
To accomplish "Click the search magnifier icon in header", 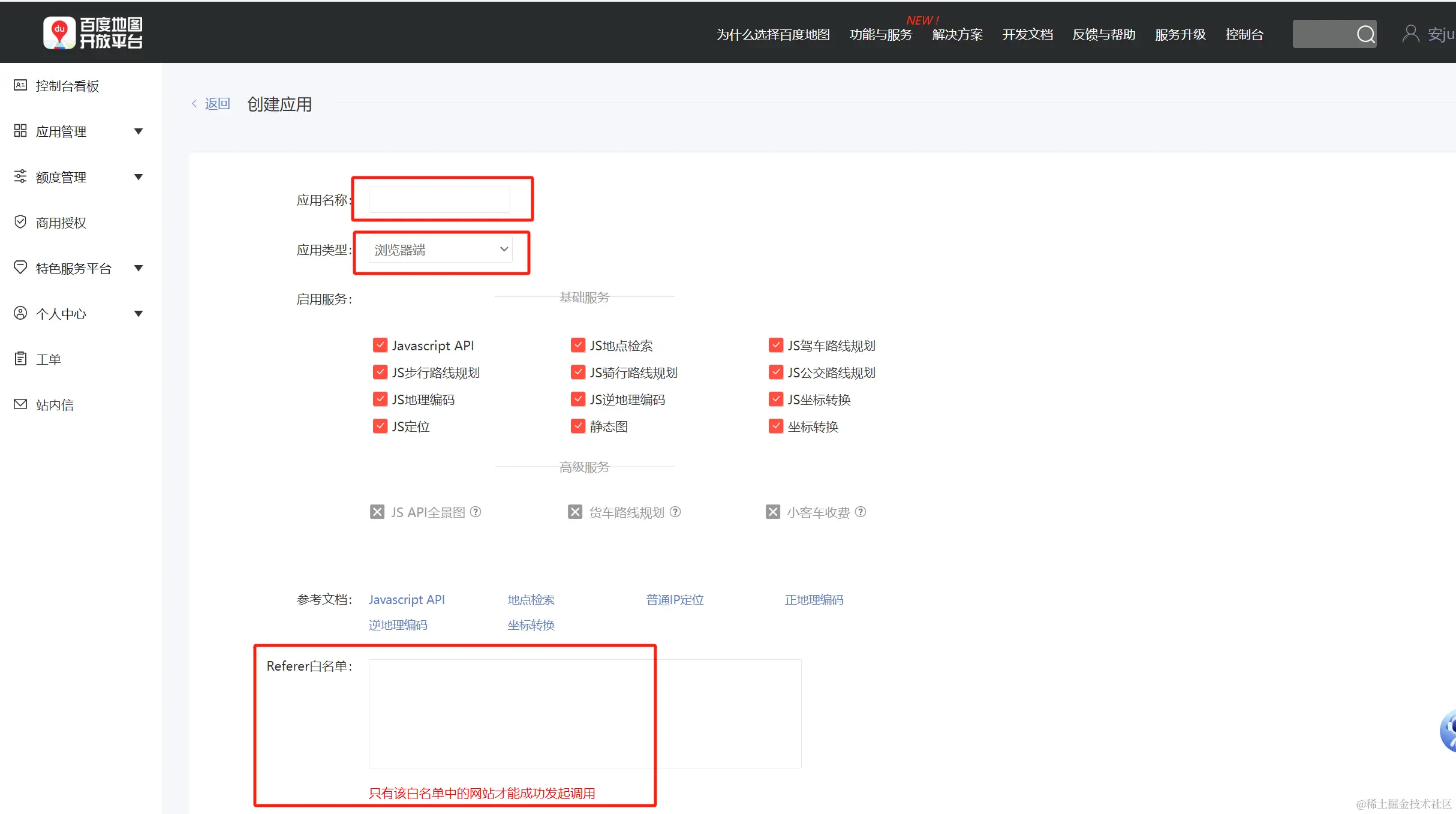I will click(x=1365, y=34).
